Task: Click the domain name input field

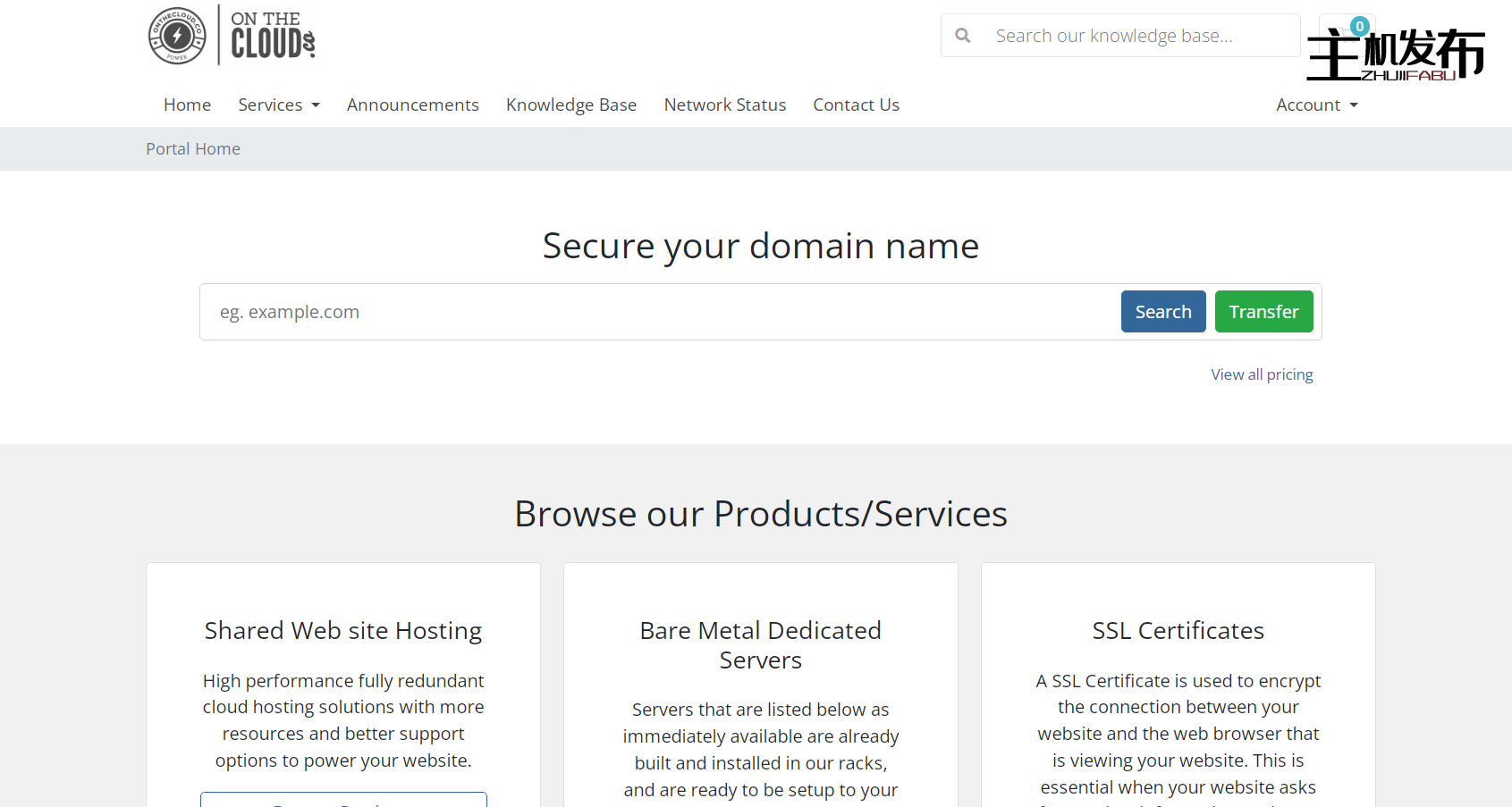Action: pos(657,312)
